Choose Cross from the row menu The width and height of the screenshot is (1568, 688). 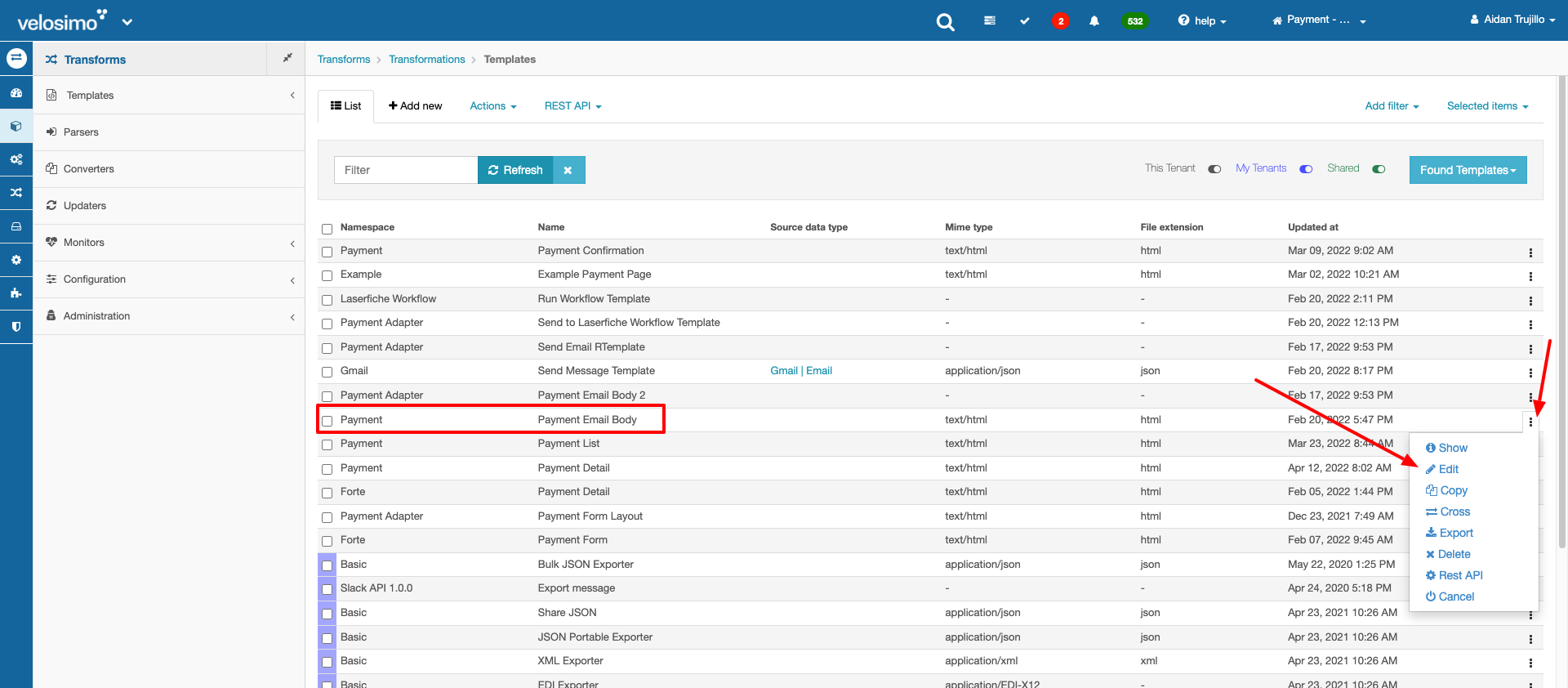1448,512
